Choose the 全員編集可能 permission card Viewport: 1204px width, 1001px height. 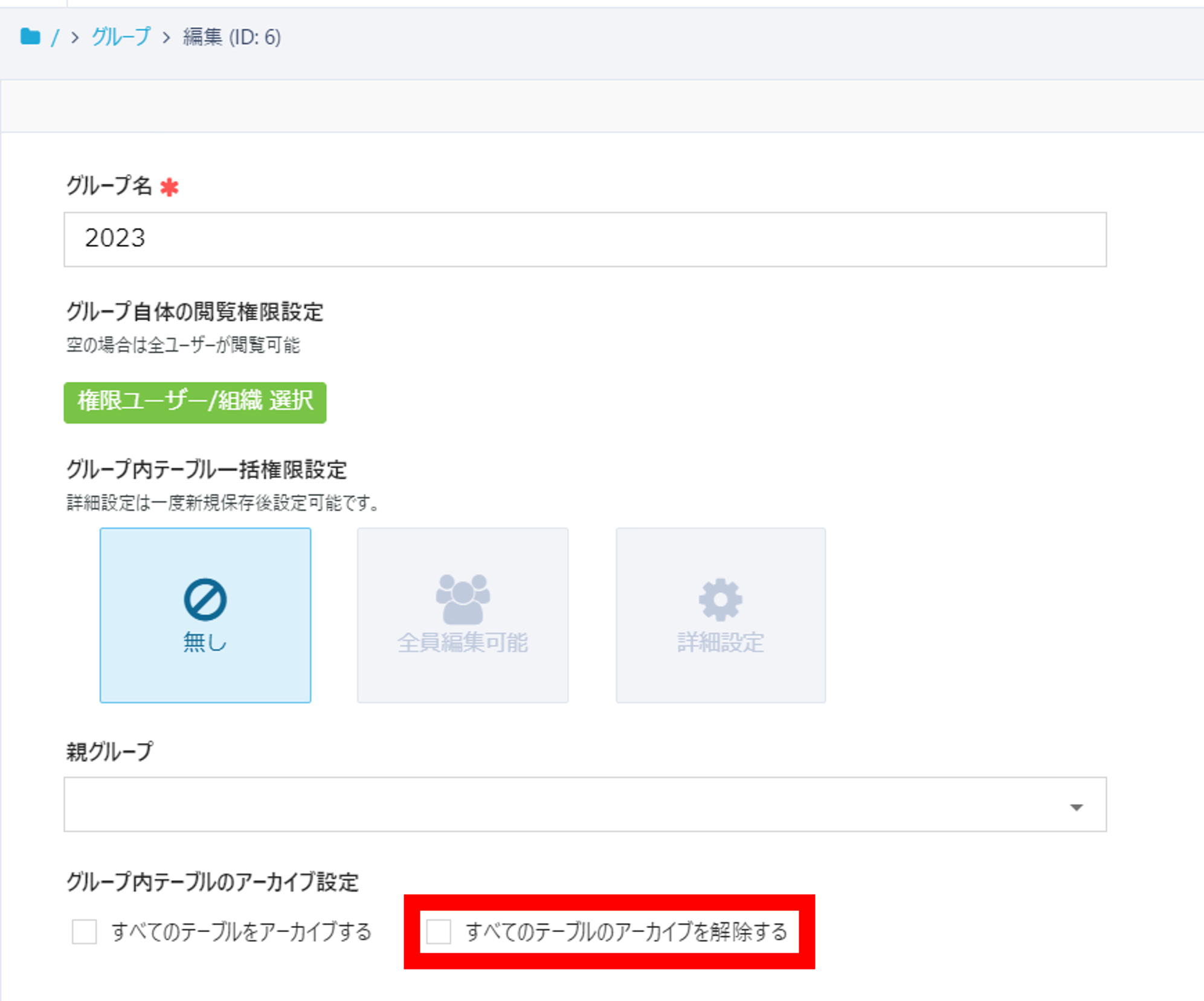pos(463,614)
